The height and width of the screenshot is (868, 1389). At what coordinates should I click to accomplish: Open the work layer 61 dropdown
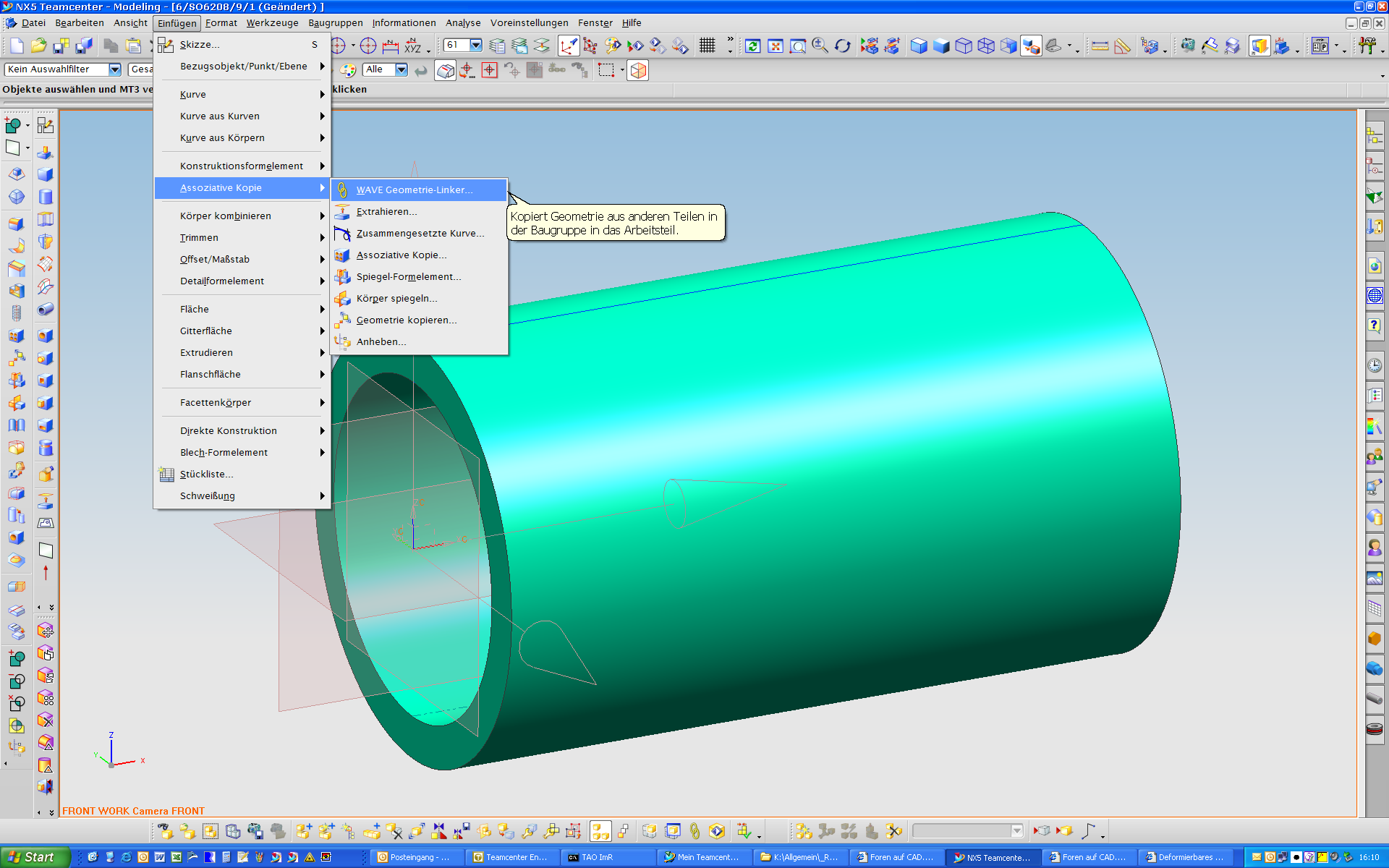(x=475, y=45)
